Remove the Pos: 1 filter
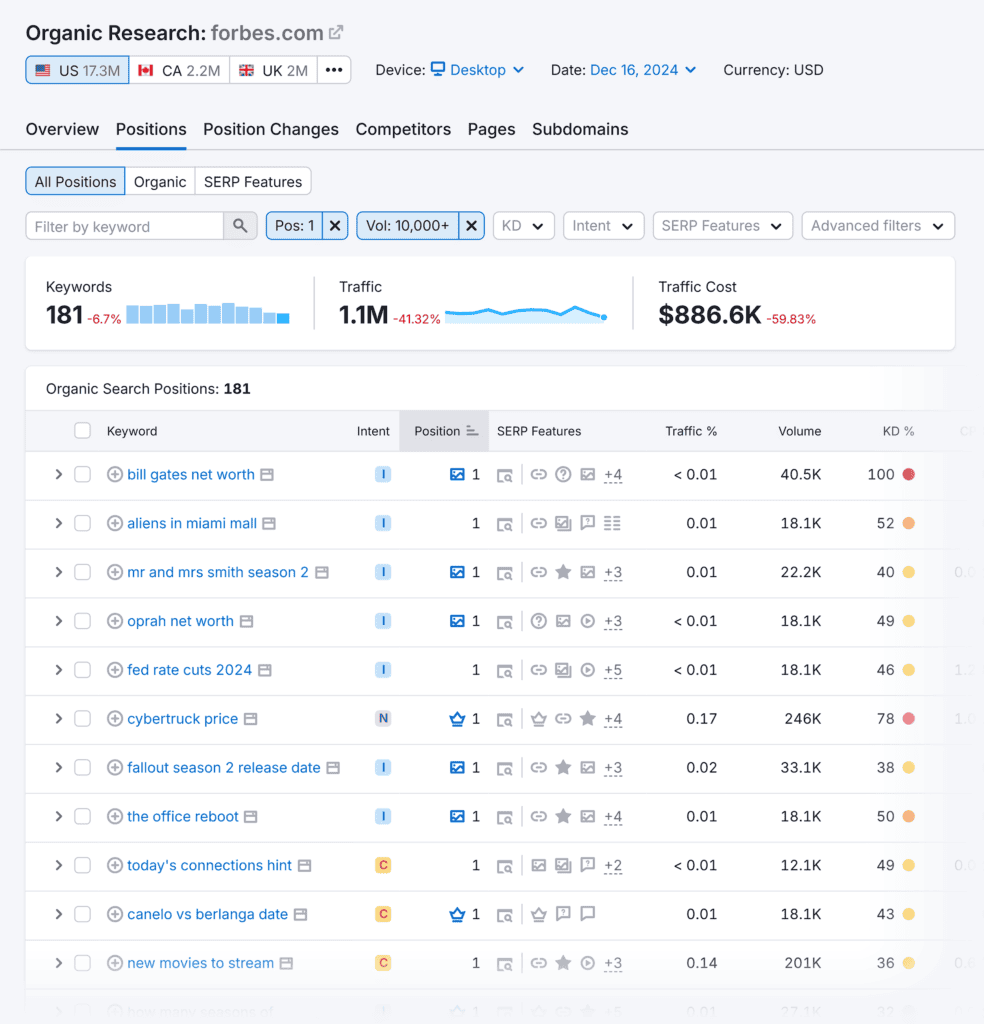Screen dimensions: 984x1024 [335, 226]
